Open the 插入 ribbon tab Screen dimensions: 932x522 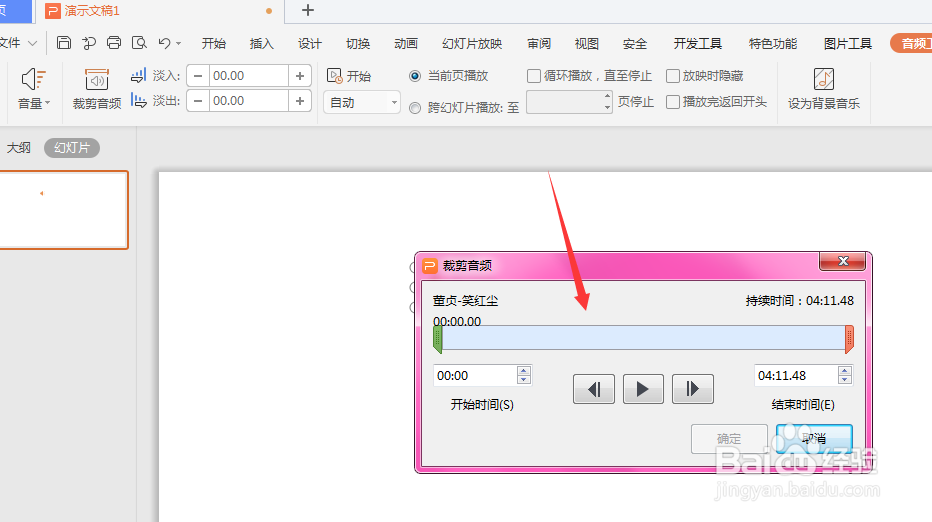[262, 43]
